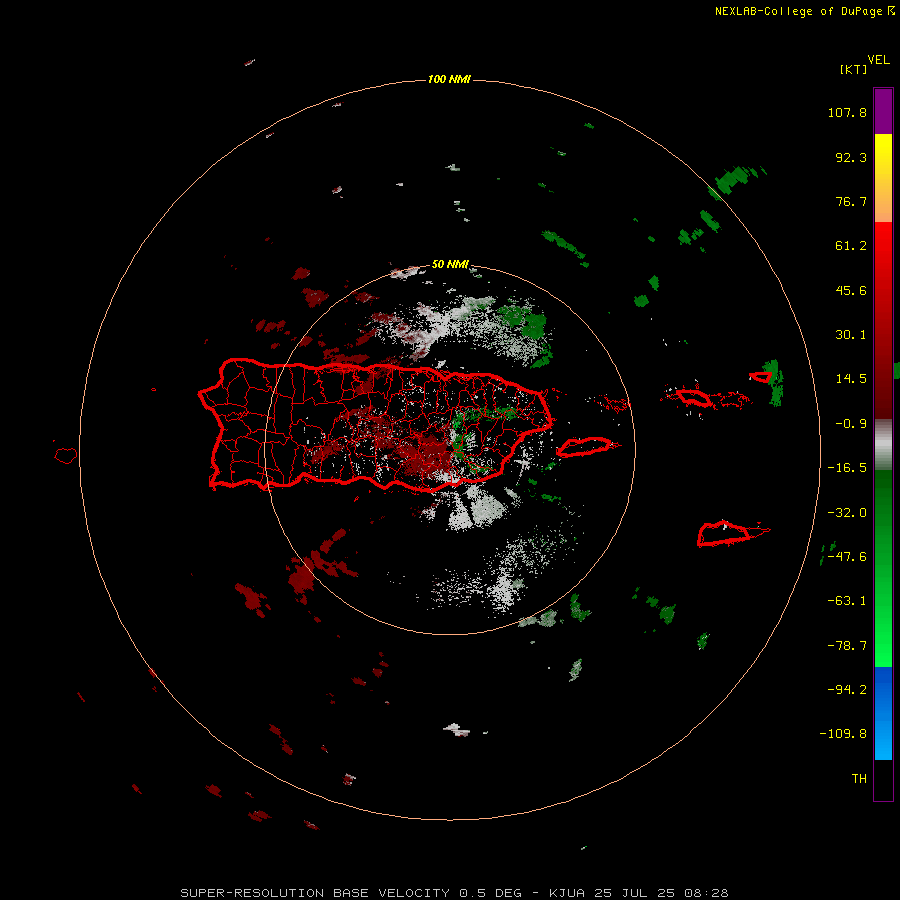Click the yellow-orange segment of the color bar
900x900 pixels.
(883, 178)
